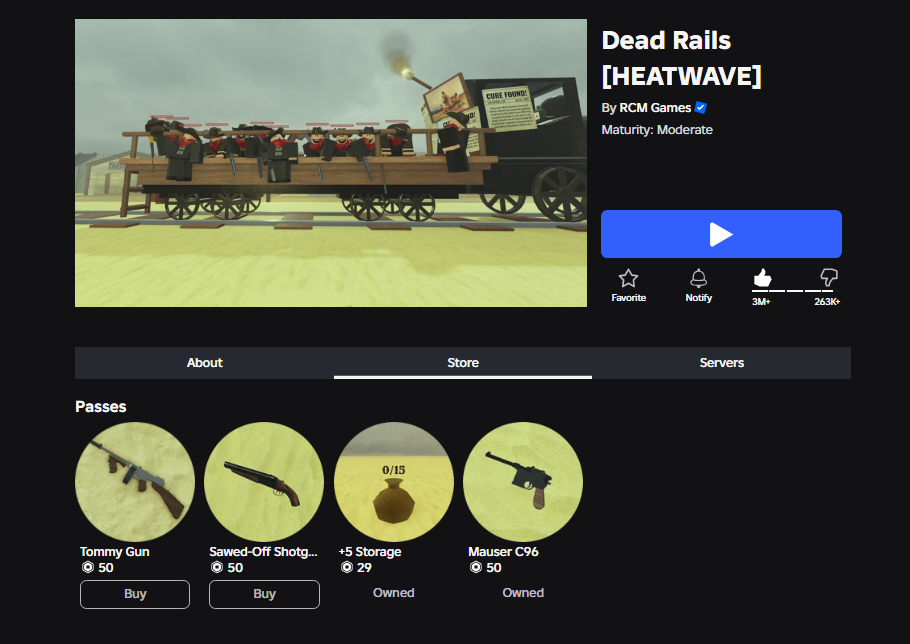Image resolution: width=910 pixels, height=644 pixels.
Task: Click the Maturity: Moderate label
Action: click(657, 130)
